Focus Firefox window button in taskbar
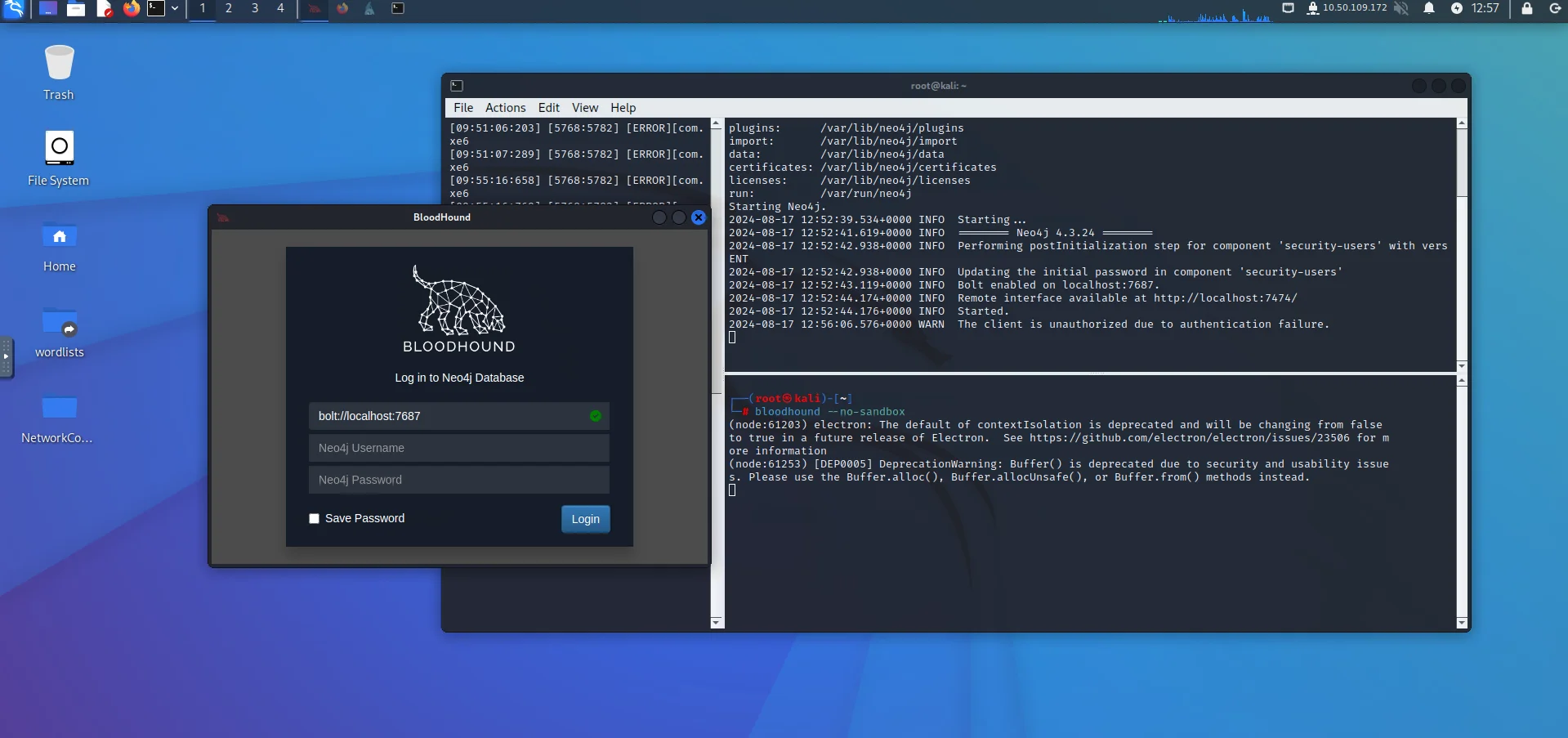 tap(342, 9)
